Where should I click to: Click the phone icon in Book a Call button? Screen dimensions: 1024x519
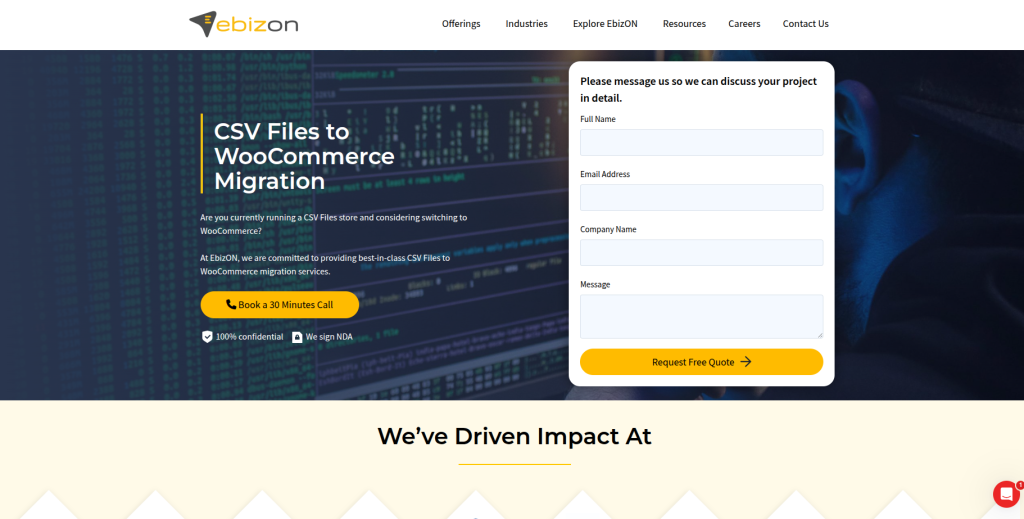click(x=231, y=304)
